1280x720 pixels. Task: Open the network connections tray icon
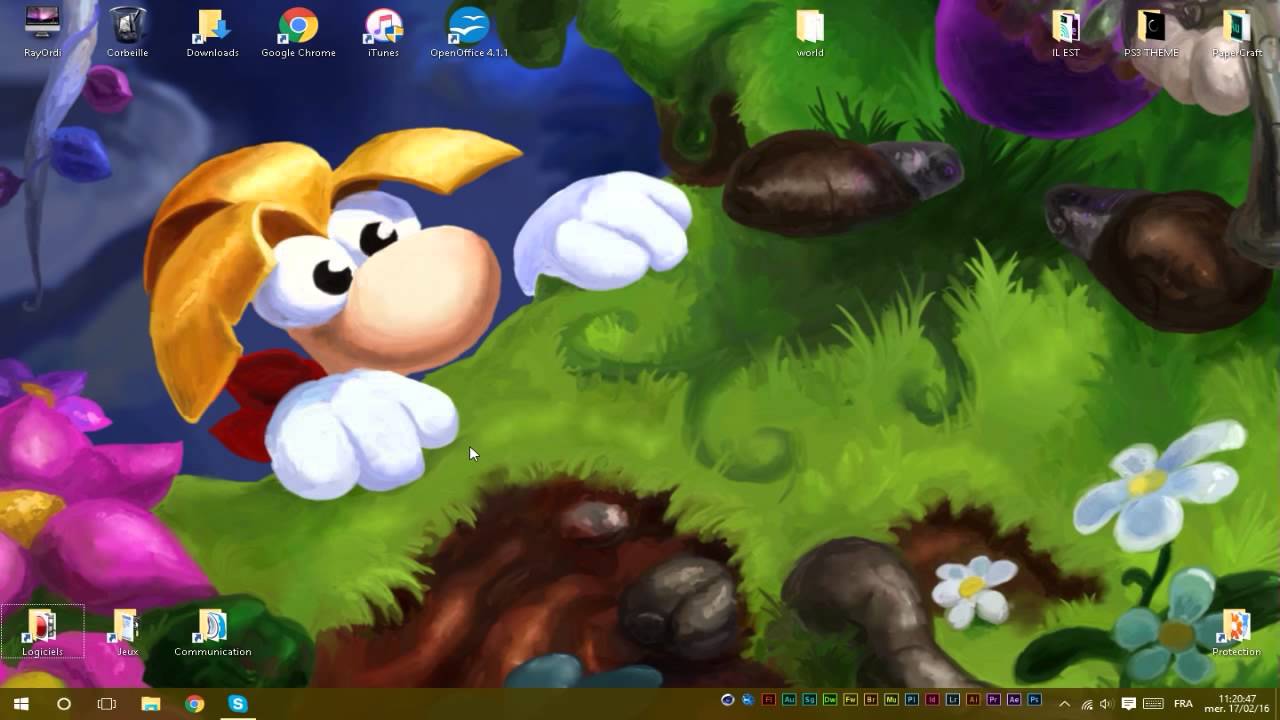tap(1087, 704)
